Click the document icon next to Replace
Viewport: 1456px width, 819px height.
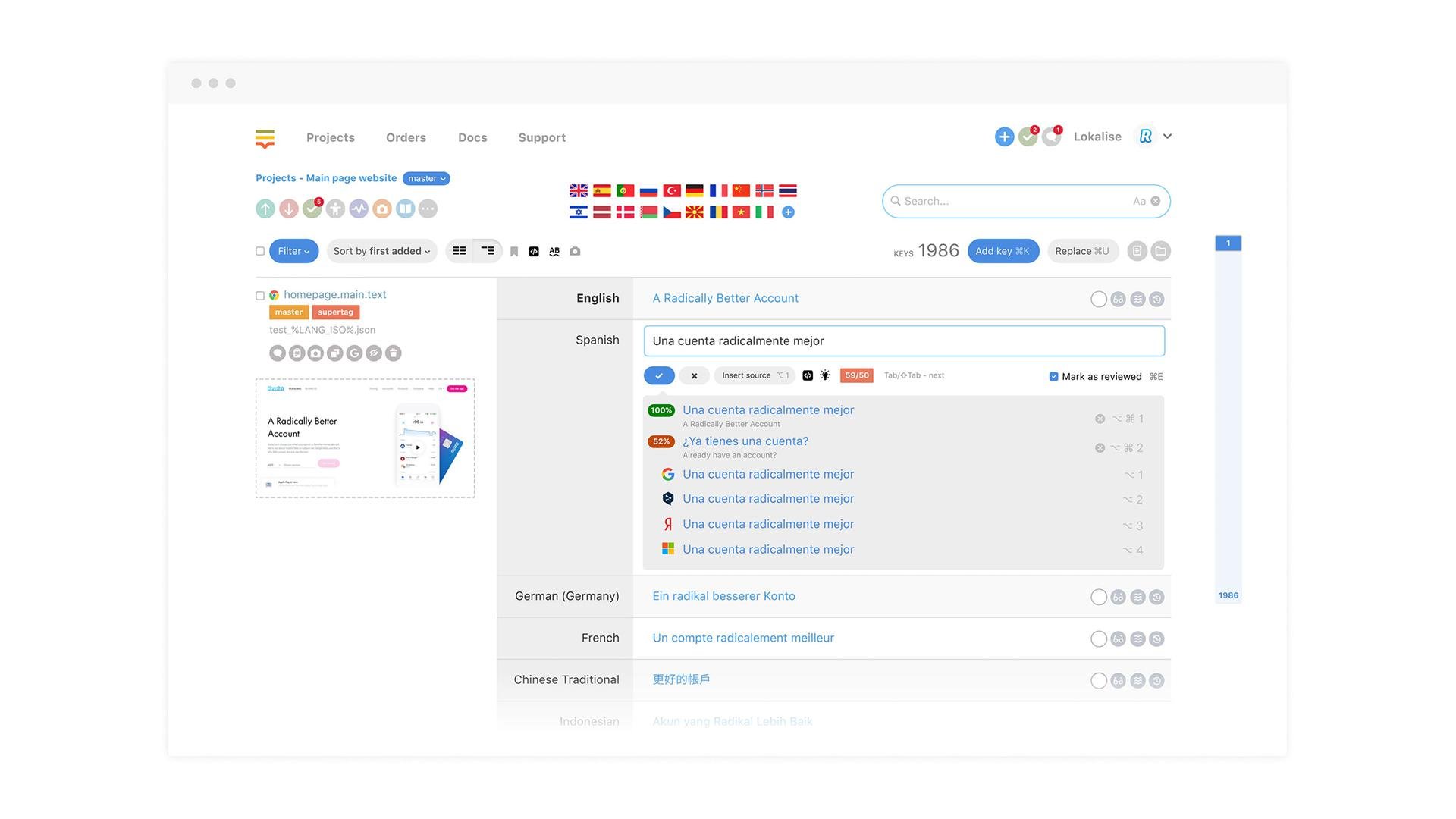[x=1137, y=251]
